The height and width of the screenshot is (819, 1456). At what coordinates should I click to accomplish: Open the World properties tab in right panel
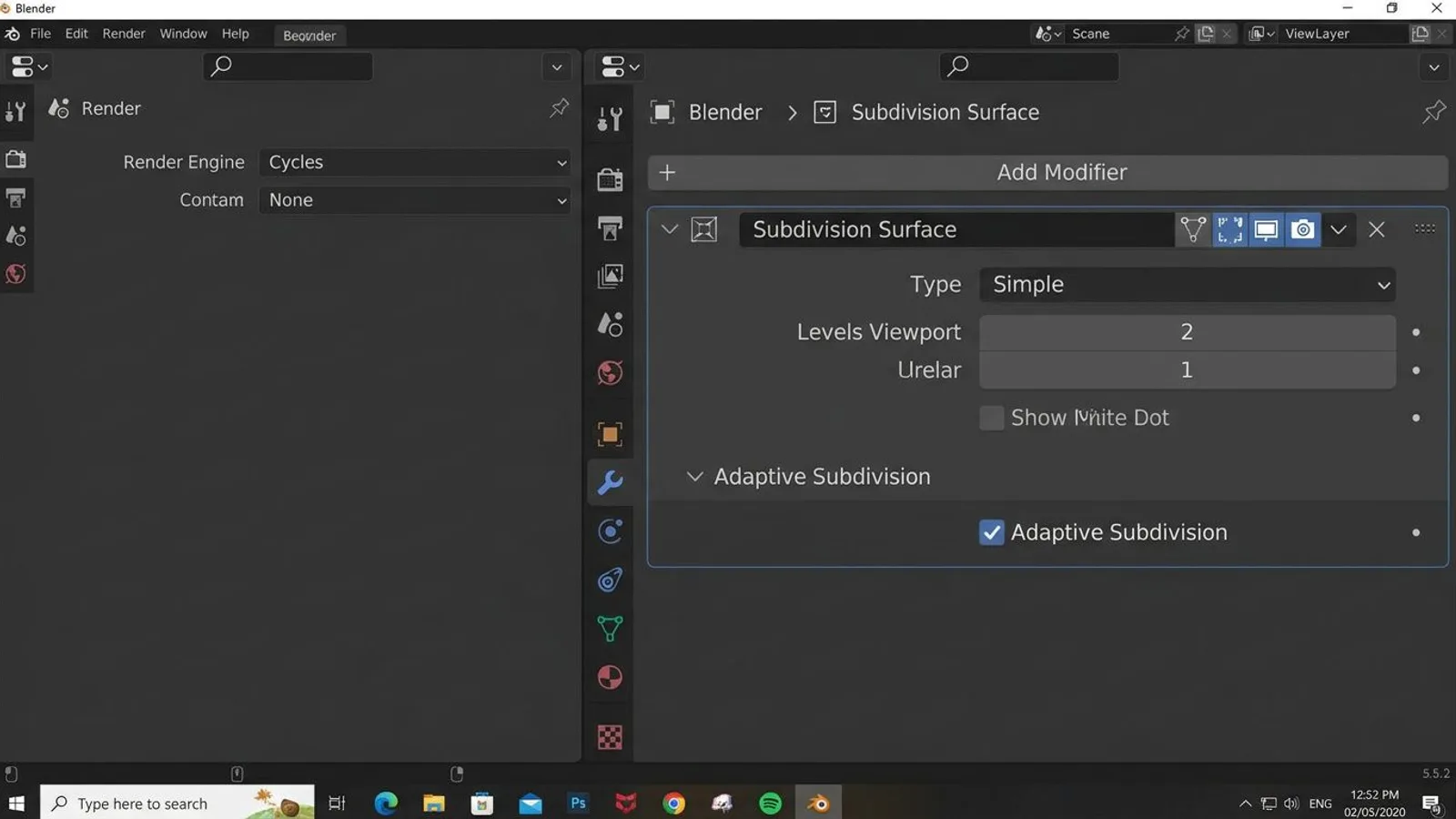click(x=610, y=372)
